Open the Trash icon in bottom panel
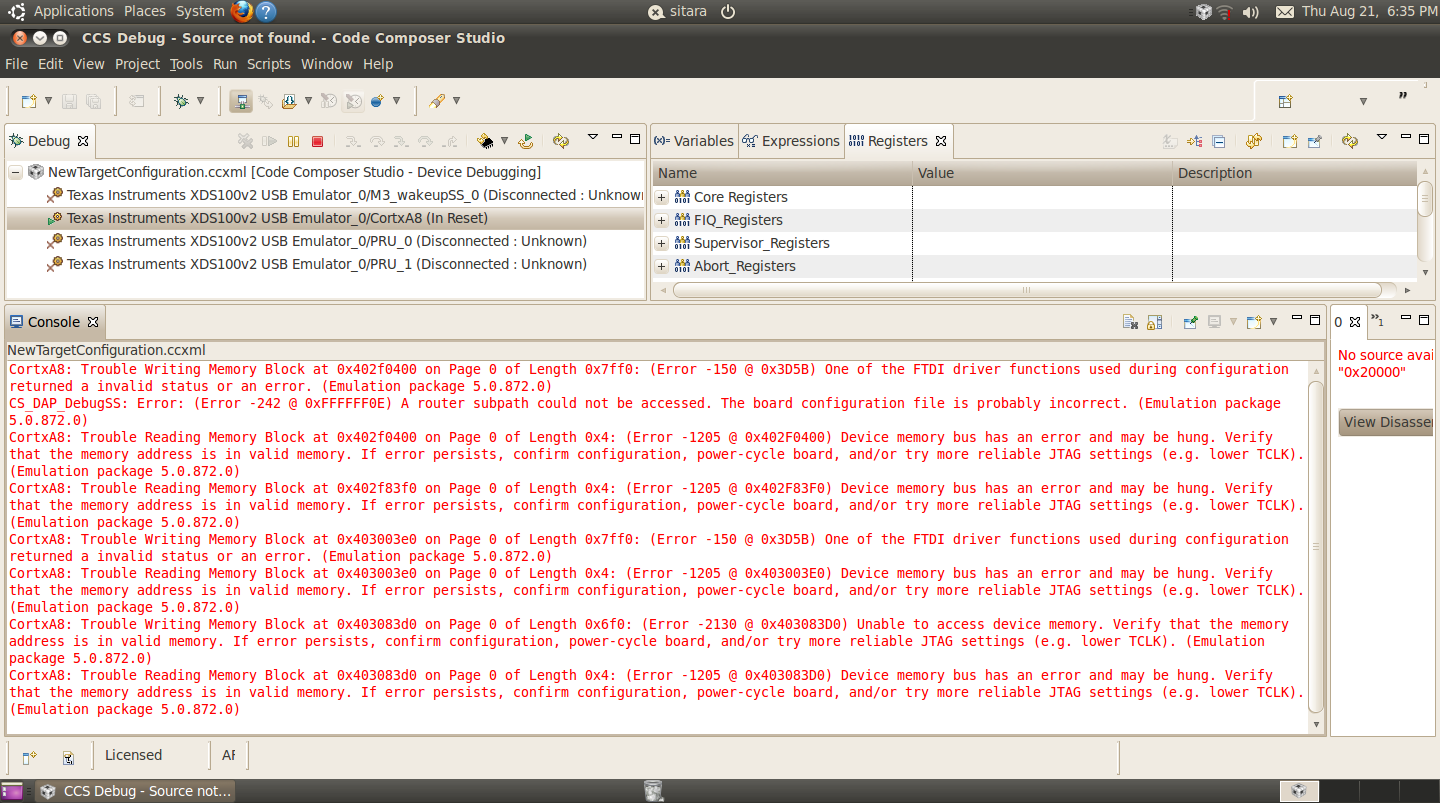Screen dimensions: 1440x803 click(x=653, y=791)
